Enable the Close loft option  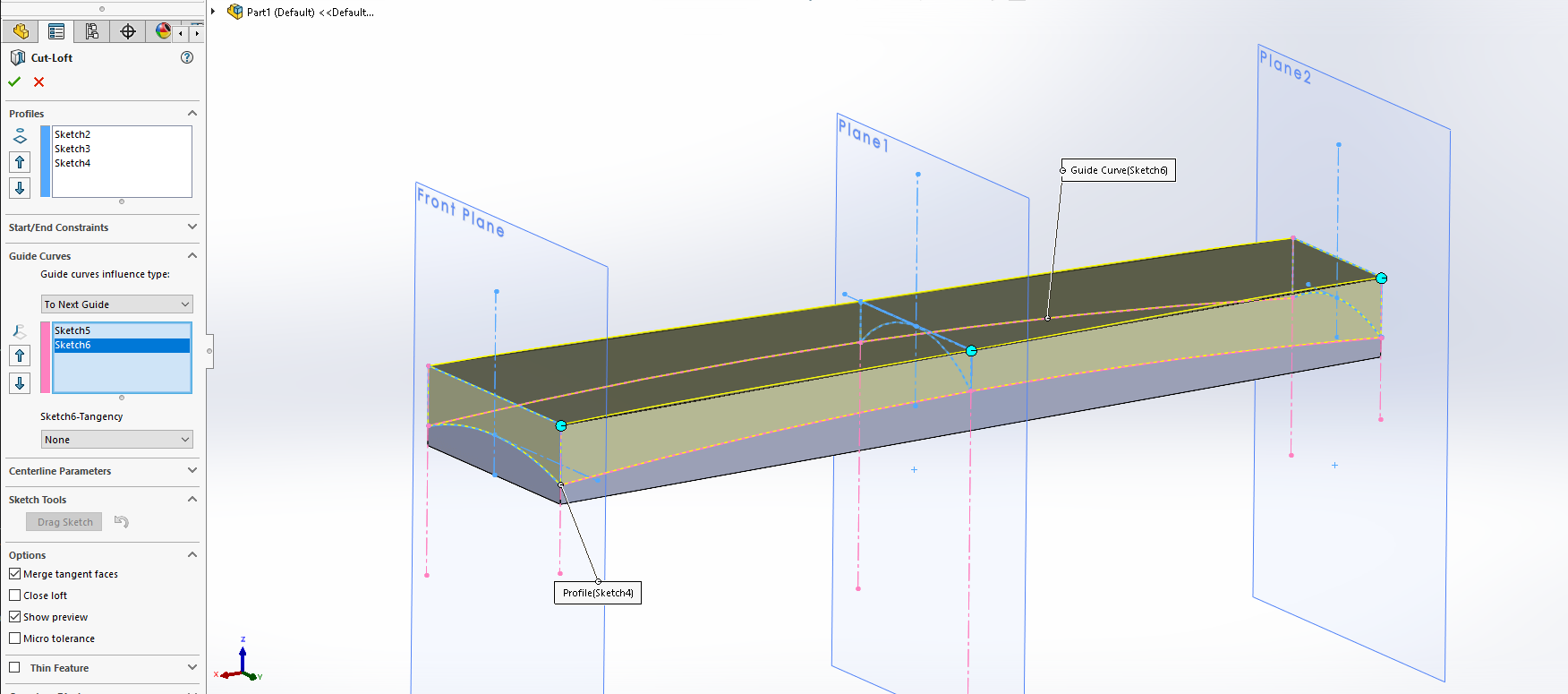tap(15, 595)
